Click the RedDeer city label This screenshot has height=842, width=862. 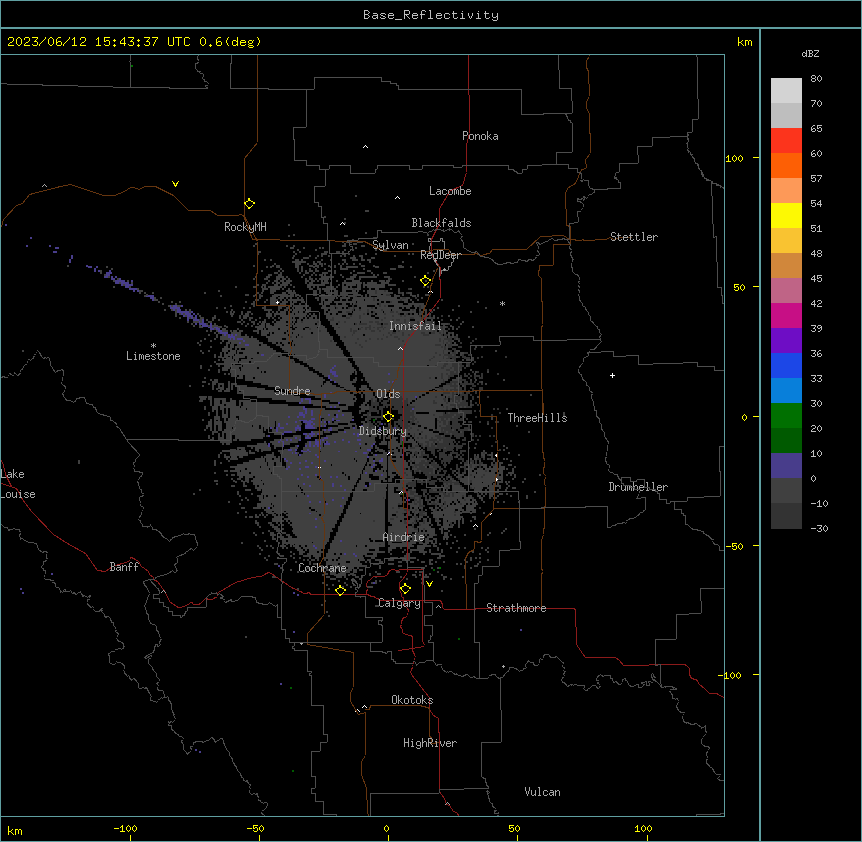pyautogui.click(x=440, y=255)
